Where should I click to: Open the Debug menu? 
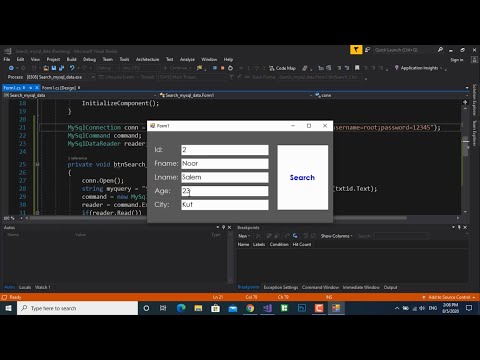(89, 59)
